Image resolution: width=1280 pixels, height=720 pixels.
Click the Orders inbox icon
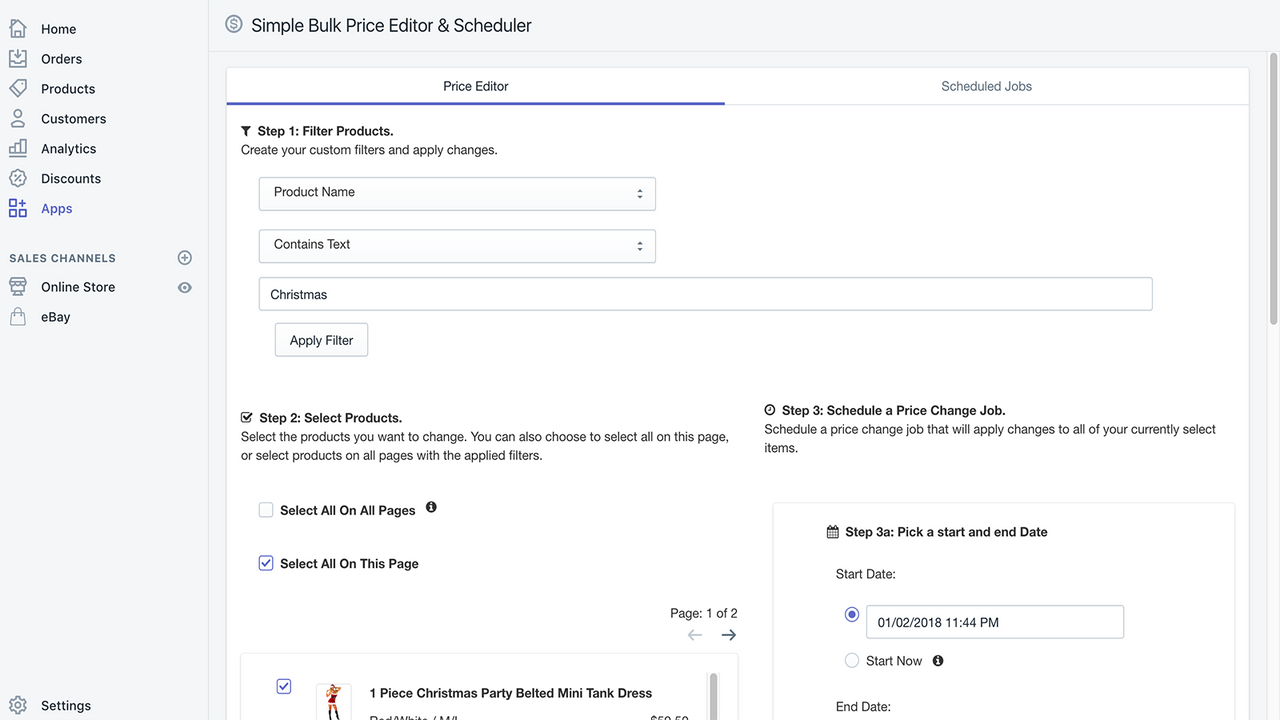tap(17, 58)
